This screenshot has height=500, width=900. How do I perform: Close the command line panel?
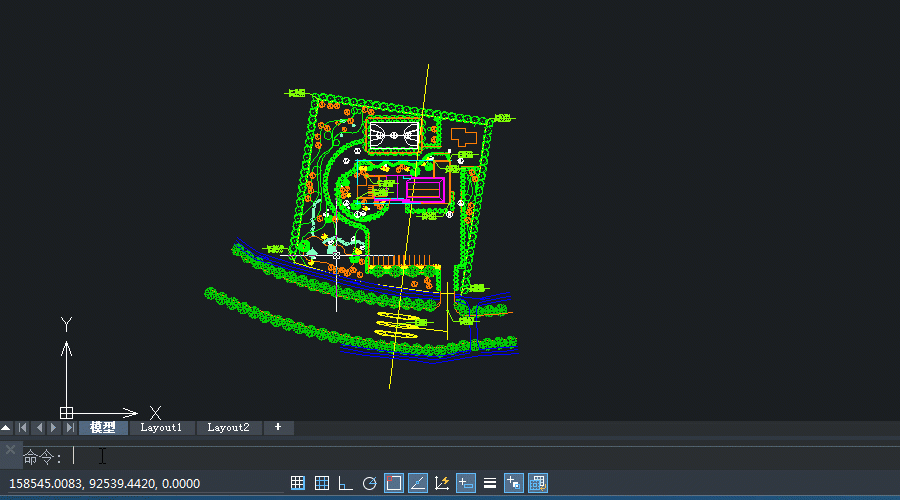point(10,450)
